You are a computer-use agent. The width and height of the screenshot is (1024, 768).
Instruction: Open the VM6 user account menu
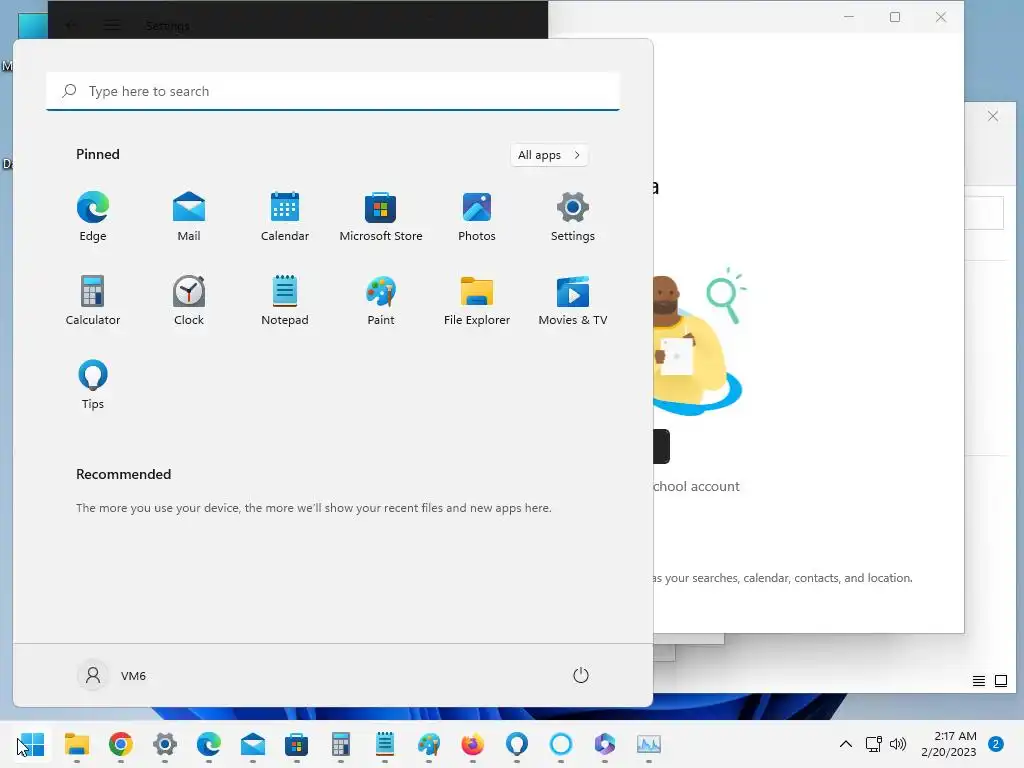112,675
